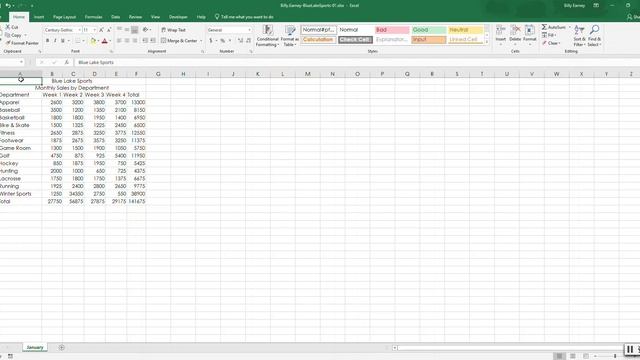Add a new sheet
This screenshot has width=640, height=360.
click(x=62, y=348)
